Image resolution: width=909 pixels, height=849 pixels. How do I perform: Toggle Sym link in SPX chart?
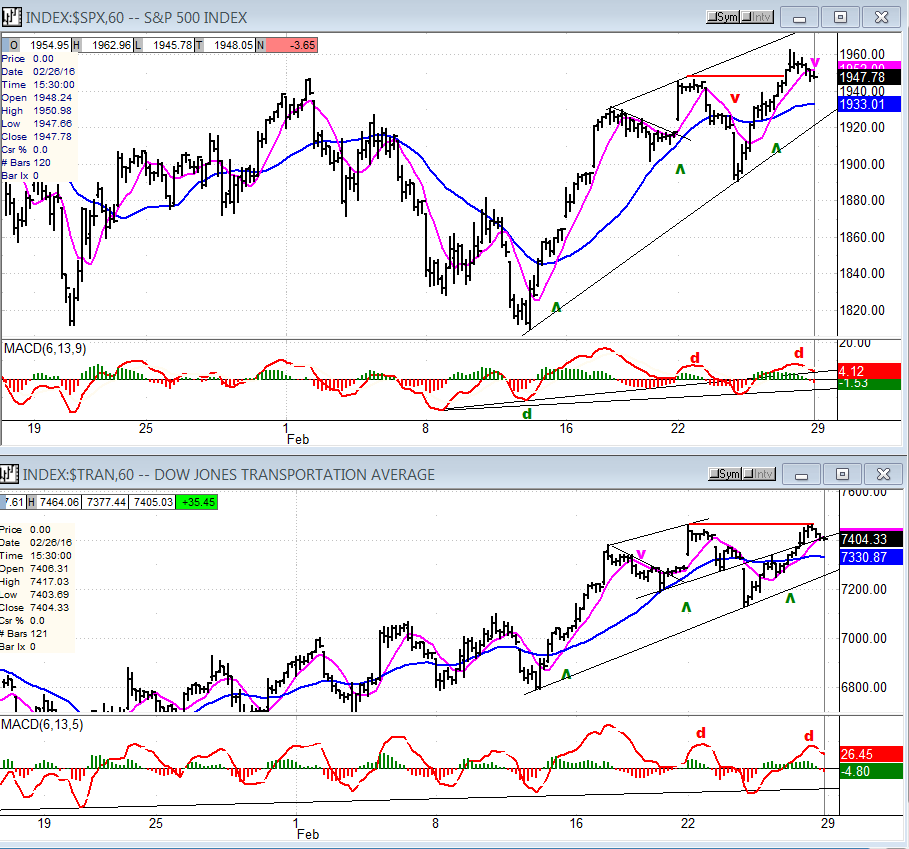[x=723, y=17]
